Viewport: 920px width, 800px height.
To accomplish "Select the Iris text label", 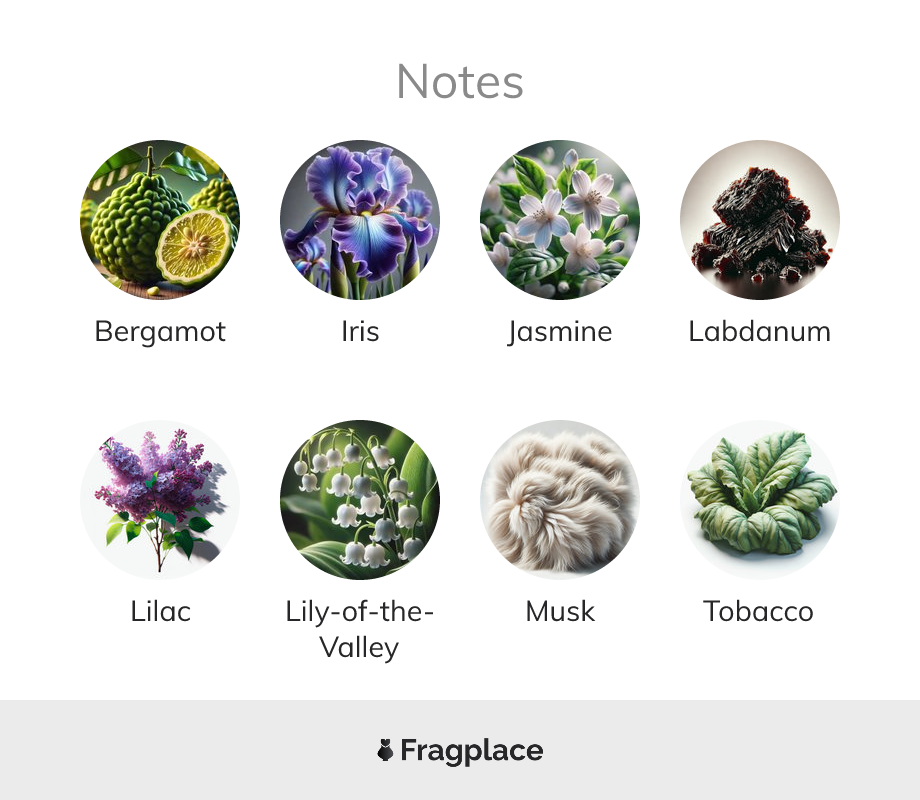I will [x=360, y=332].
